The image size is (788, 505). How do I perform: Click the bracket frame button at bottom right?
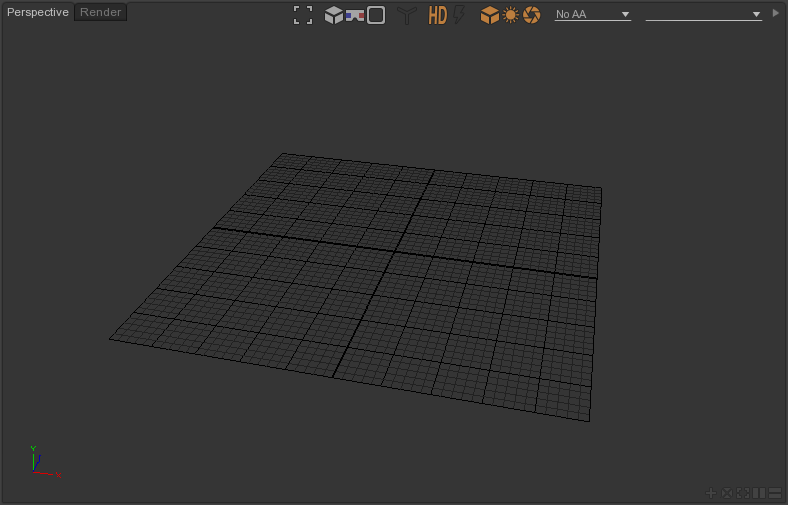click(x=743, y=493)
